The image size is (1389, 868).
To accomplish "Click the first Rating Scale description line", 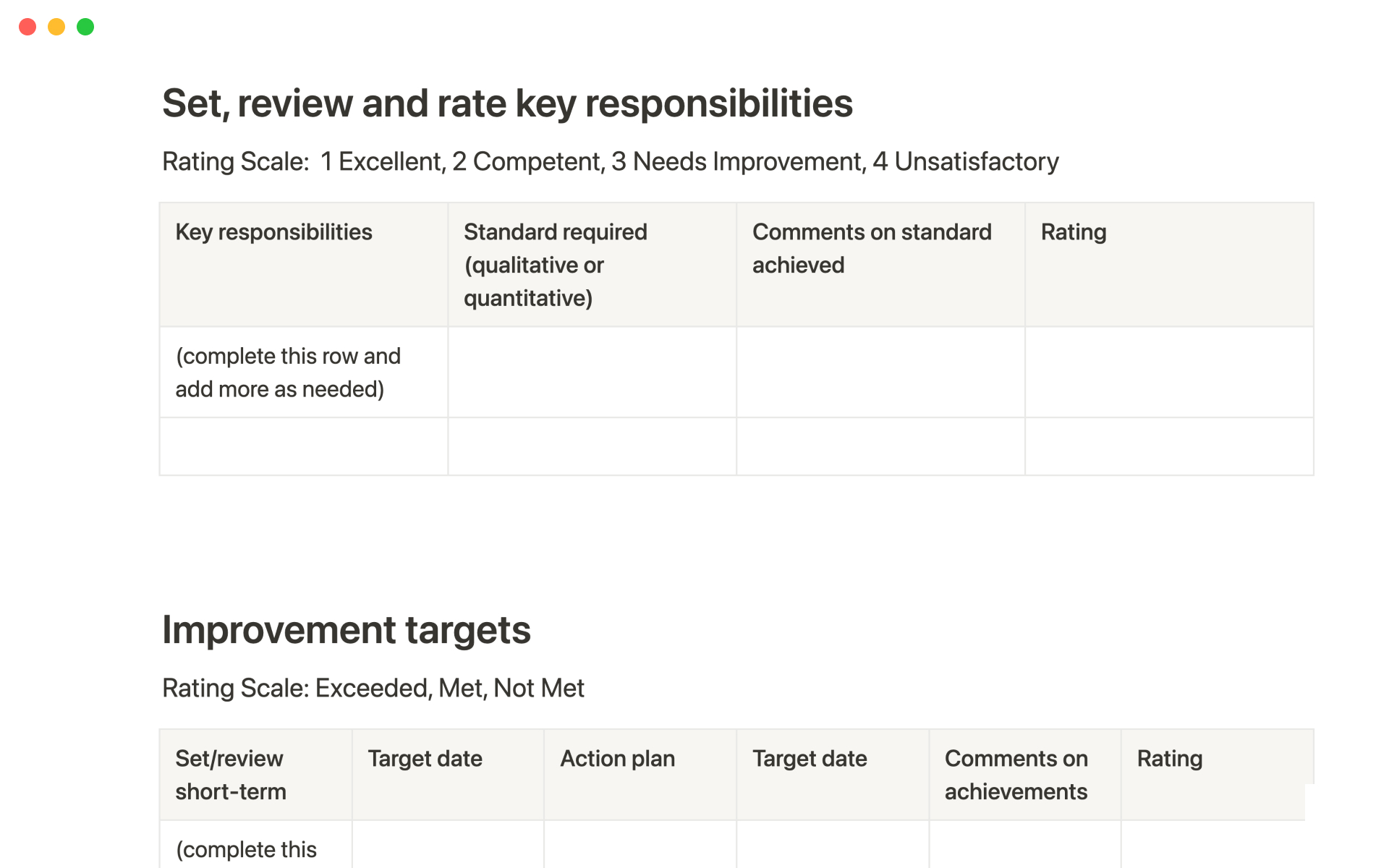I will tap(610, 161).
